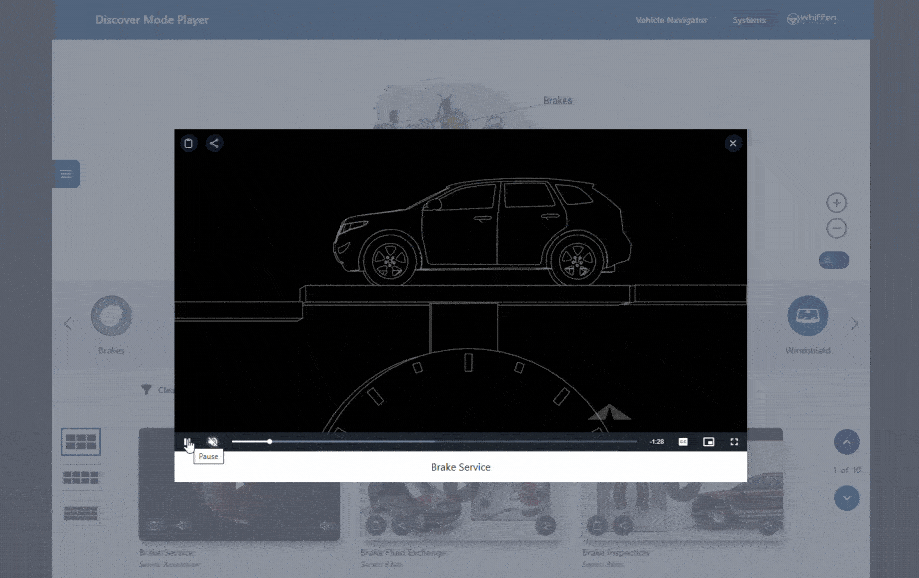
Task: Click the zoom-out minus icon on the right
Action: click(x=835, y=228)
